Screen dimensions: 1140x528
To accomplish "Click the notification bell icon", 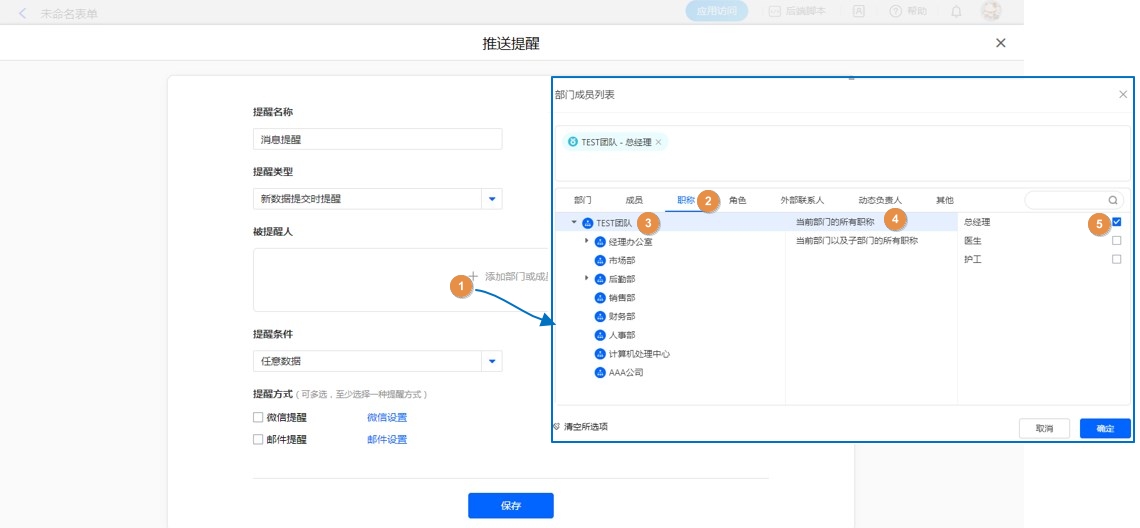I will coord(956,12).
